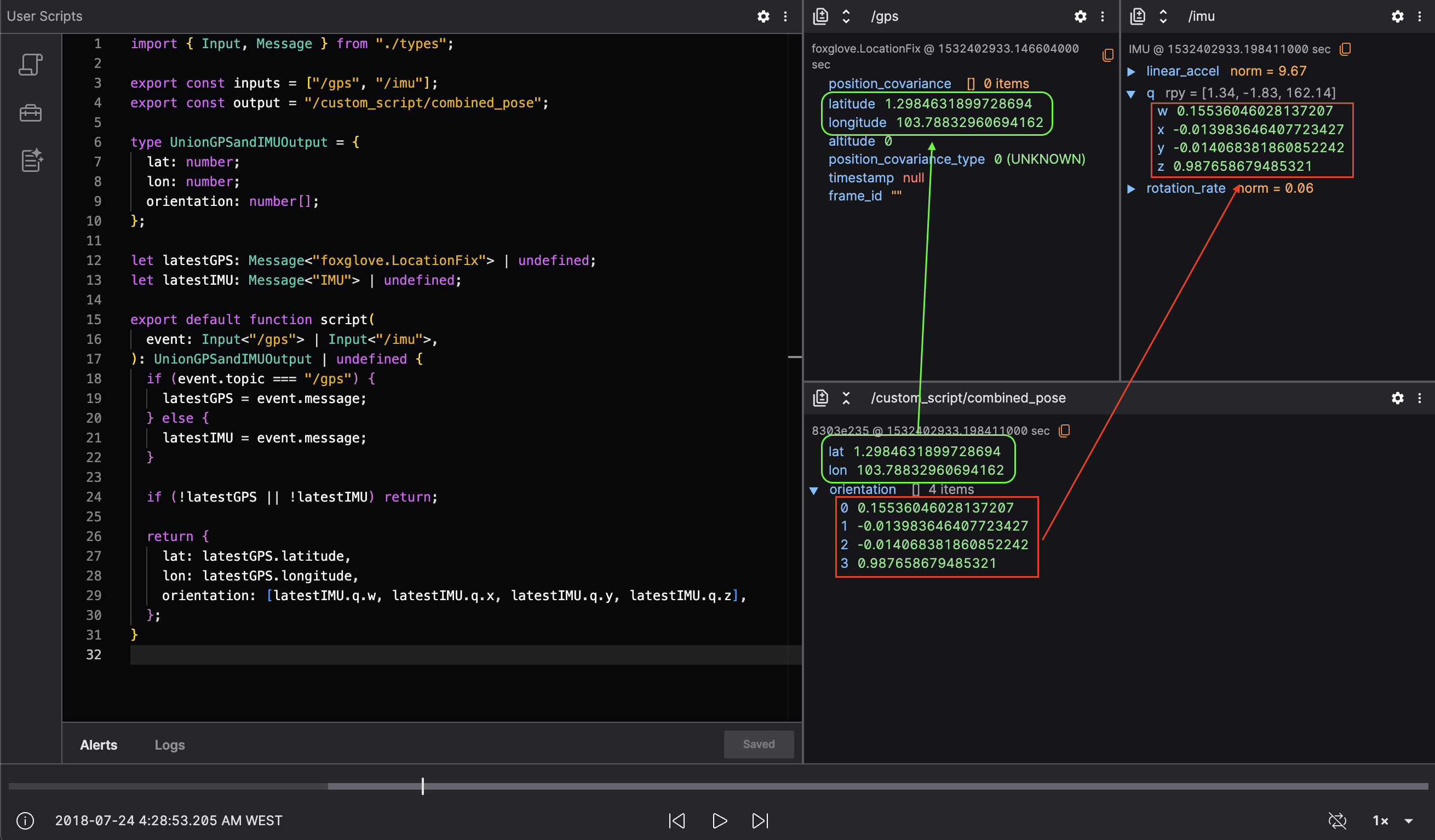Click the longitude value in /gps panel
Viewport: 1435px width, 840px height.
(x=970, y=123)
